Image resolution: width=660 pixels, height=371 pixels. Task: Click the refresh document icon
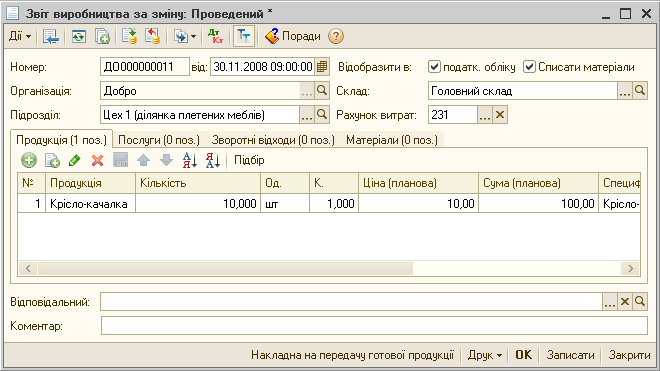point(78,36)
